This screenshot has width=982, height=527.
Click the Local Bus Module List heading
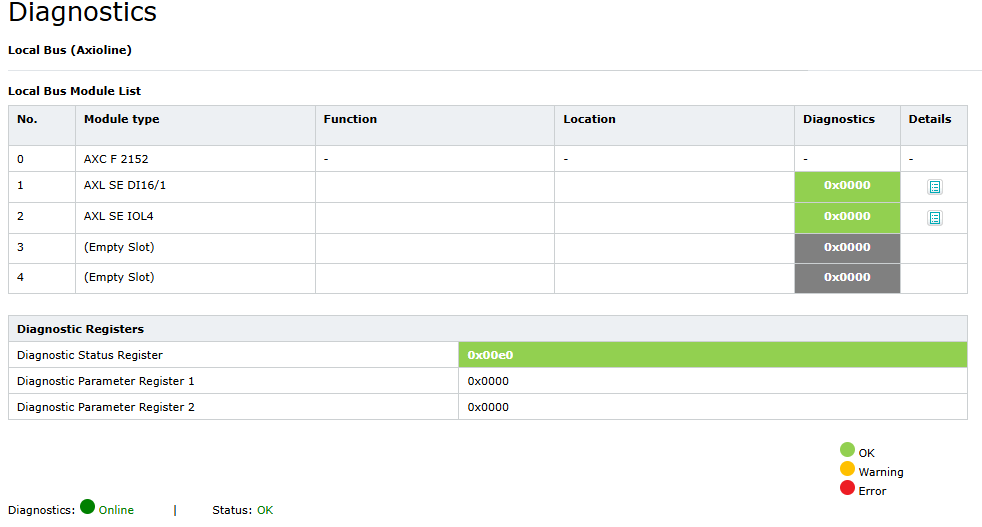click(x=74, y=91)
